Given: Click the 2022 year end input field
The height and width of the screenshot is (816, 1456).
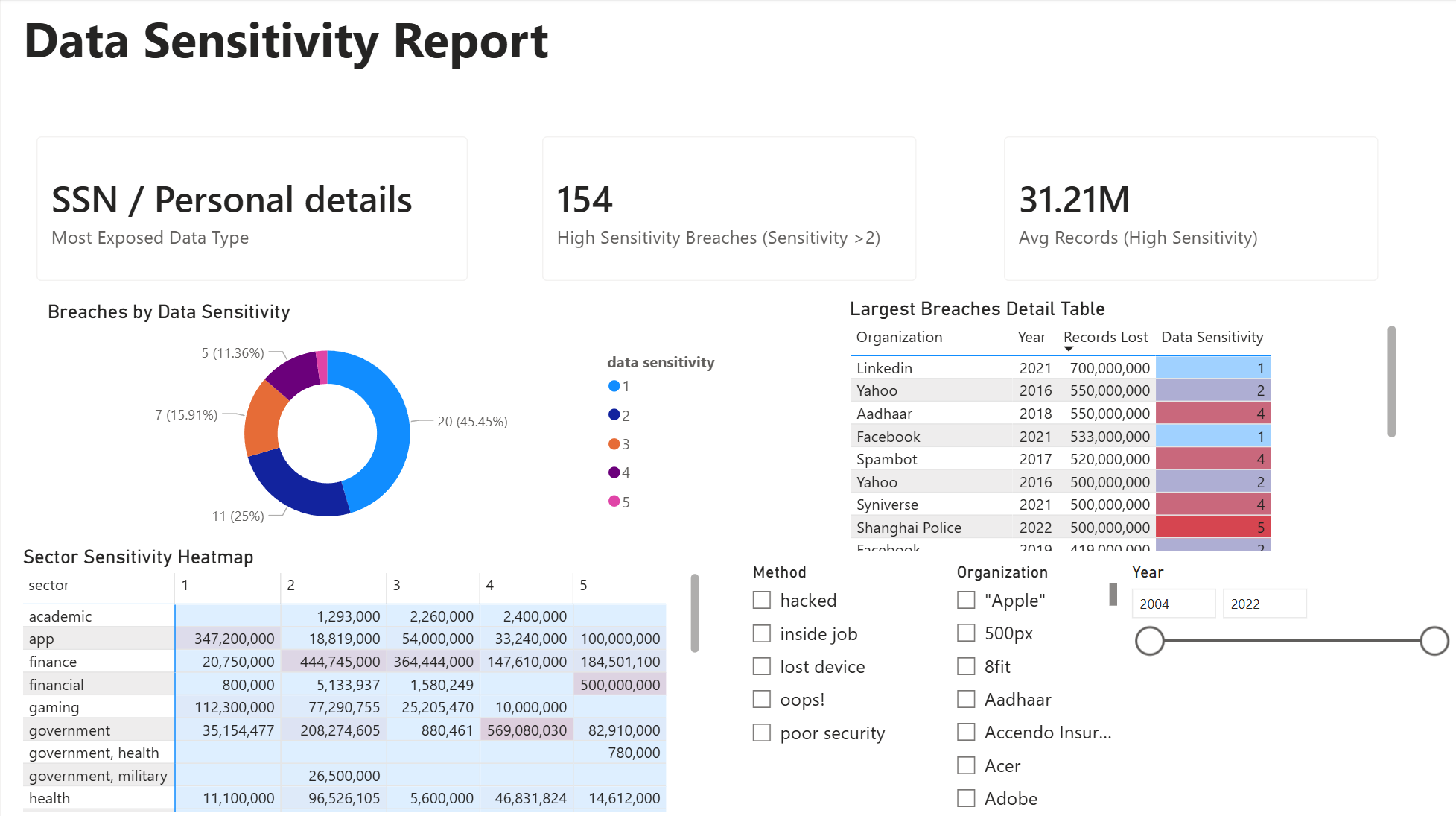Looking at the screenshot, I should pyautogui.click(x=1265, y=604).
